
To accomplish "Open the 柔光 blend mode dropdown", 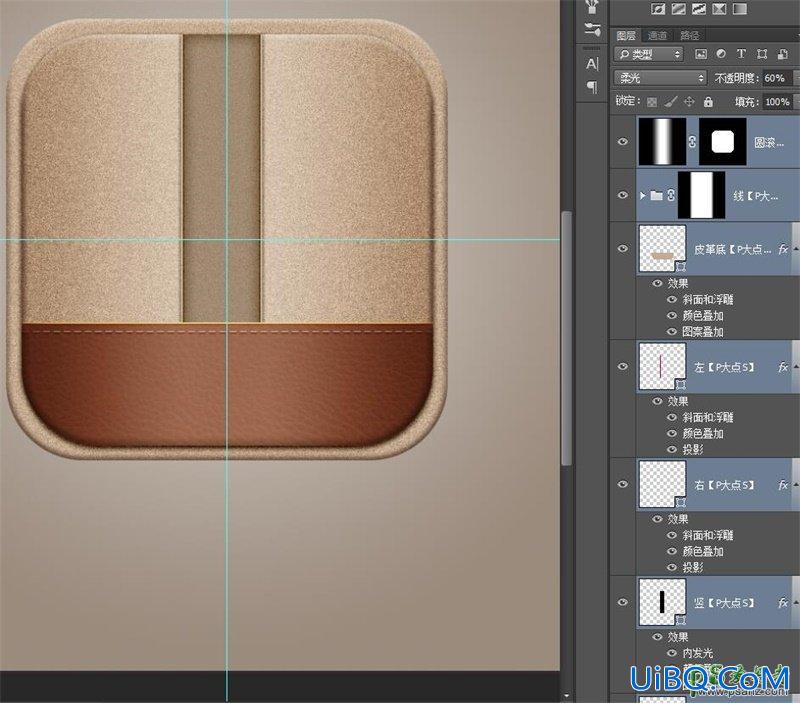I will tap(660, 78).
